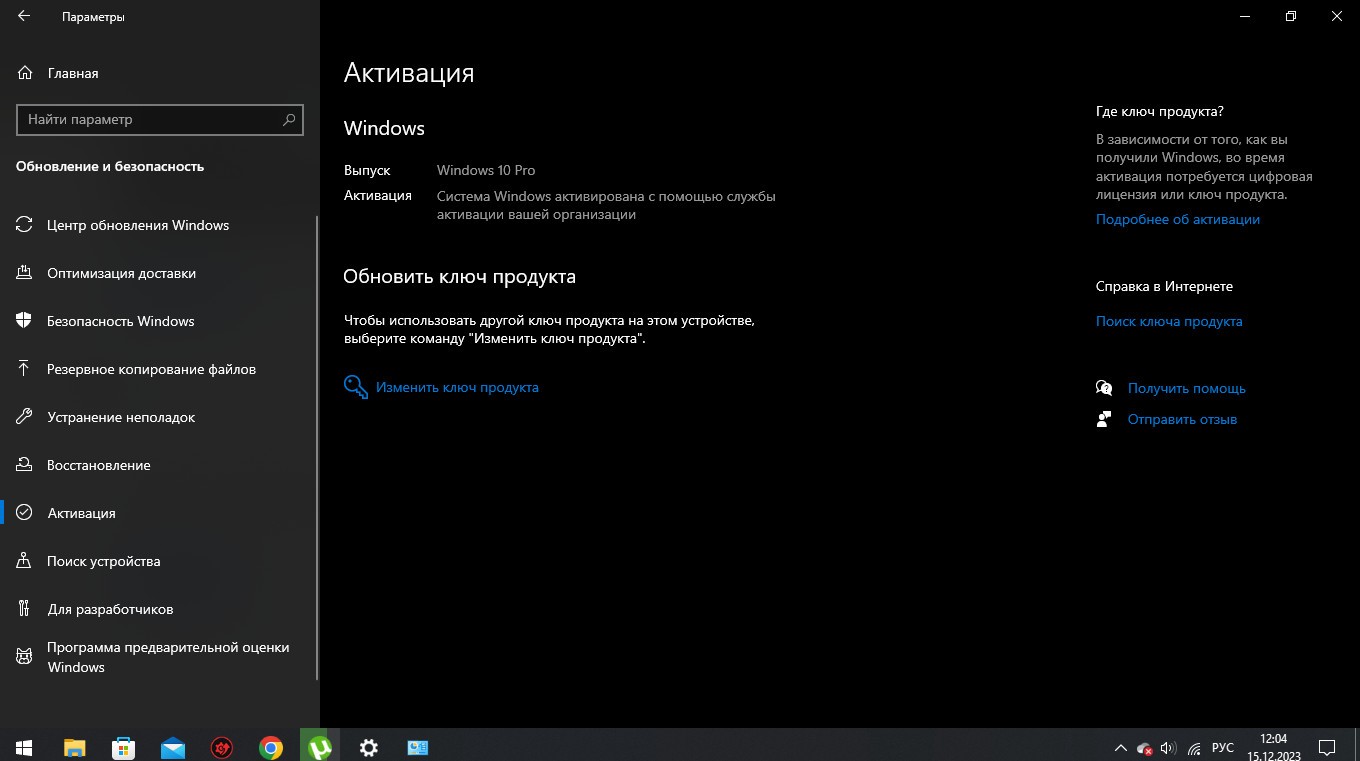The image size is (1360, 761).
Task: Show hidden tray icons chevron
Action: (x=1121, y=748)
